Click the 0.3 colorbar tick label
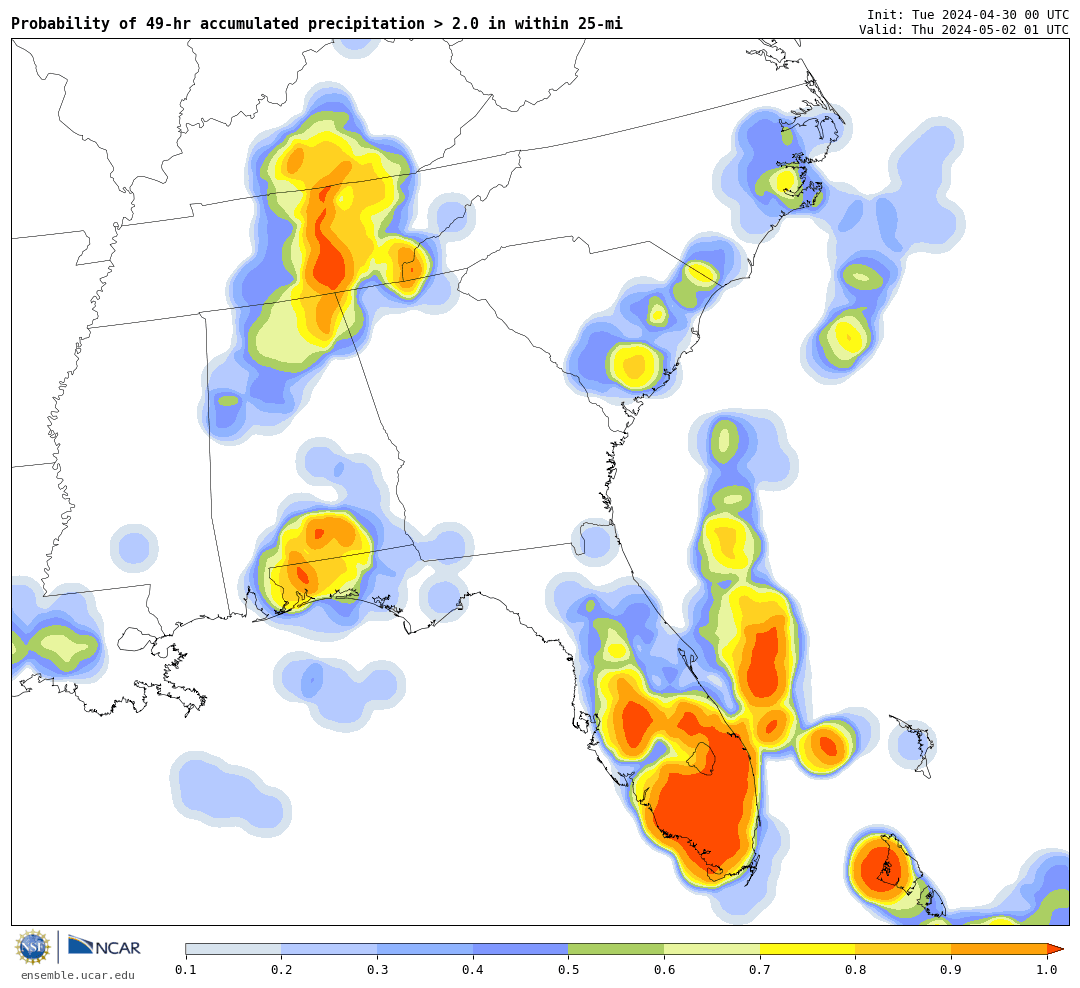 (377, 969)
